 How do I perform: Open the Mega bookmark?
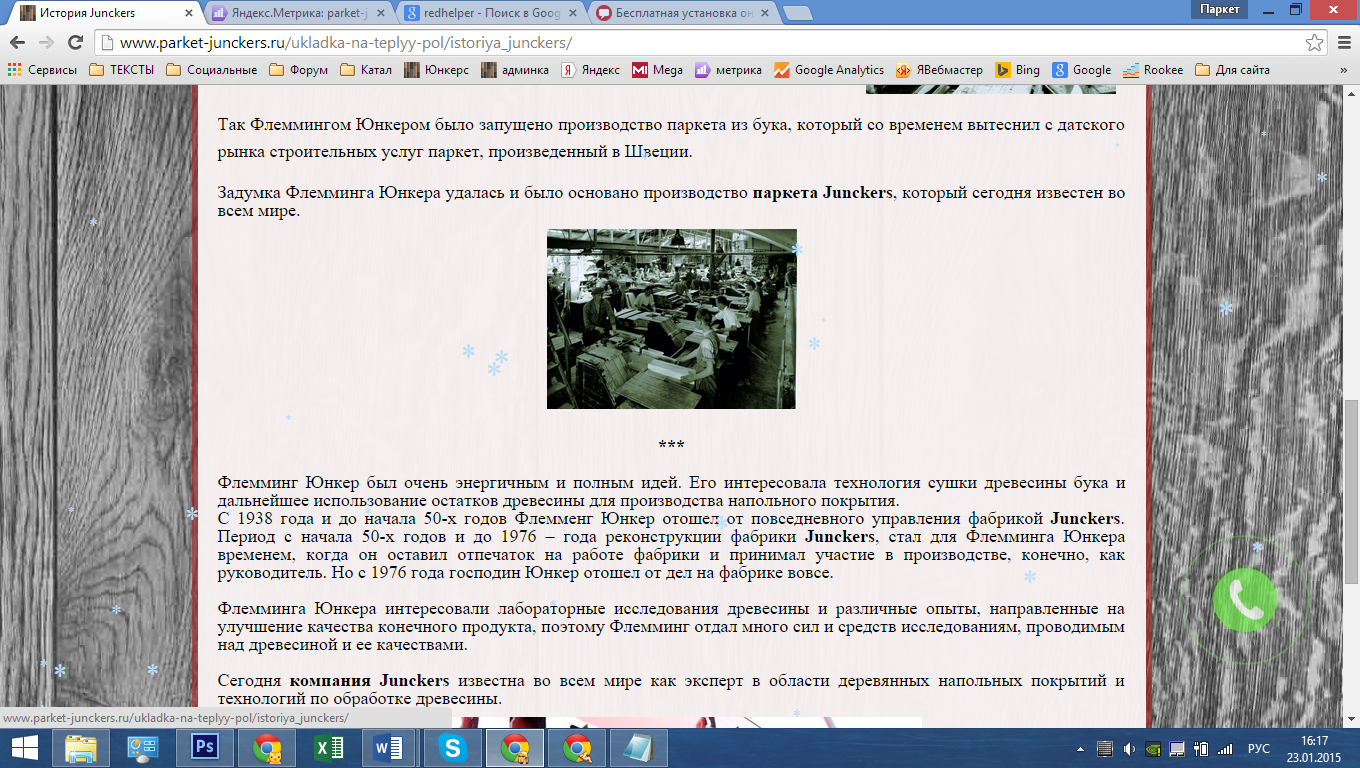coord(657,70)
